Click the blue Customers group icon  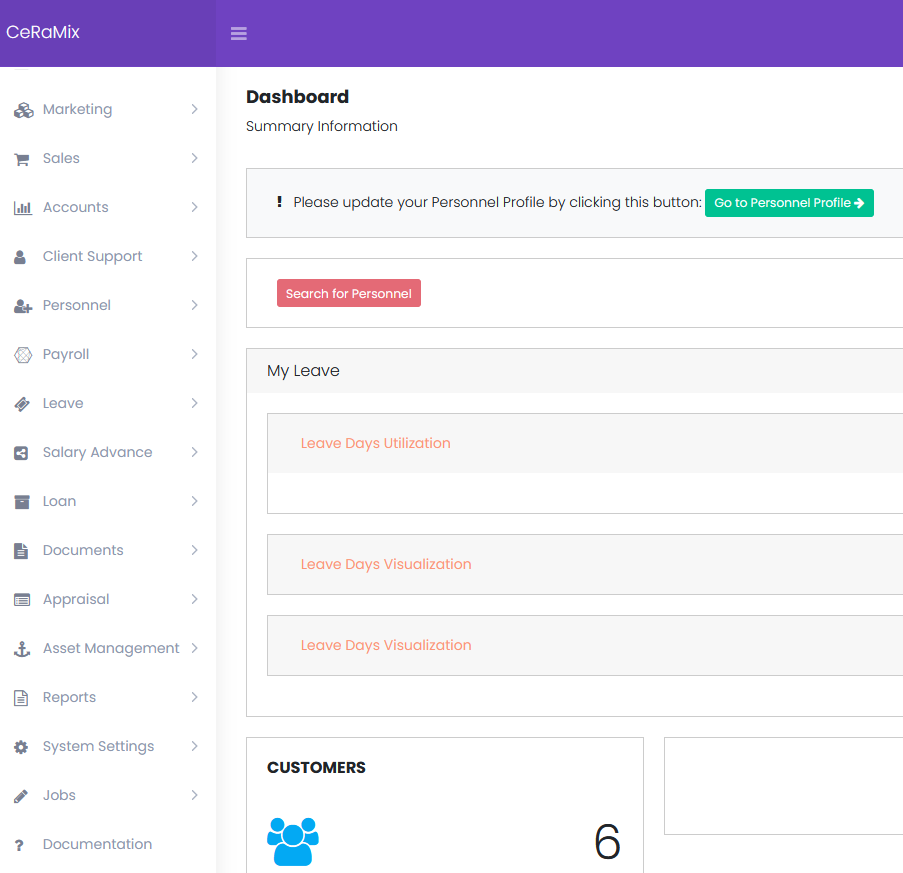click(293, 841)
